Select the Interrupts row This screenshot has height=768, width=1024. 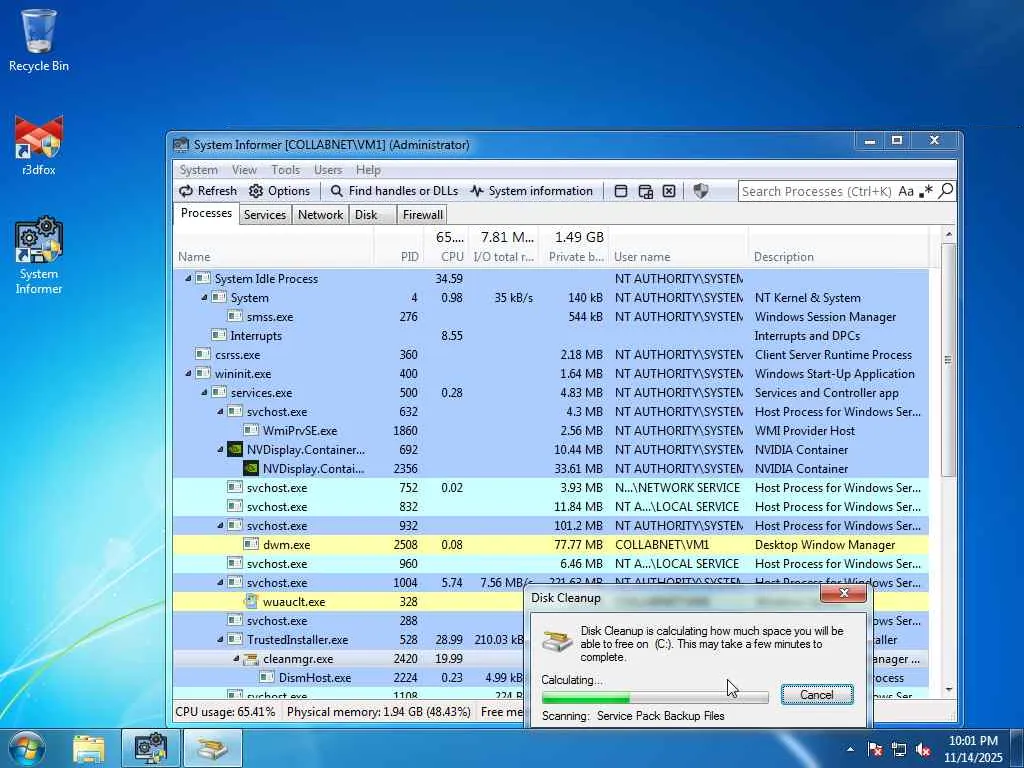tap(551, 336)
